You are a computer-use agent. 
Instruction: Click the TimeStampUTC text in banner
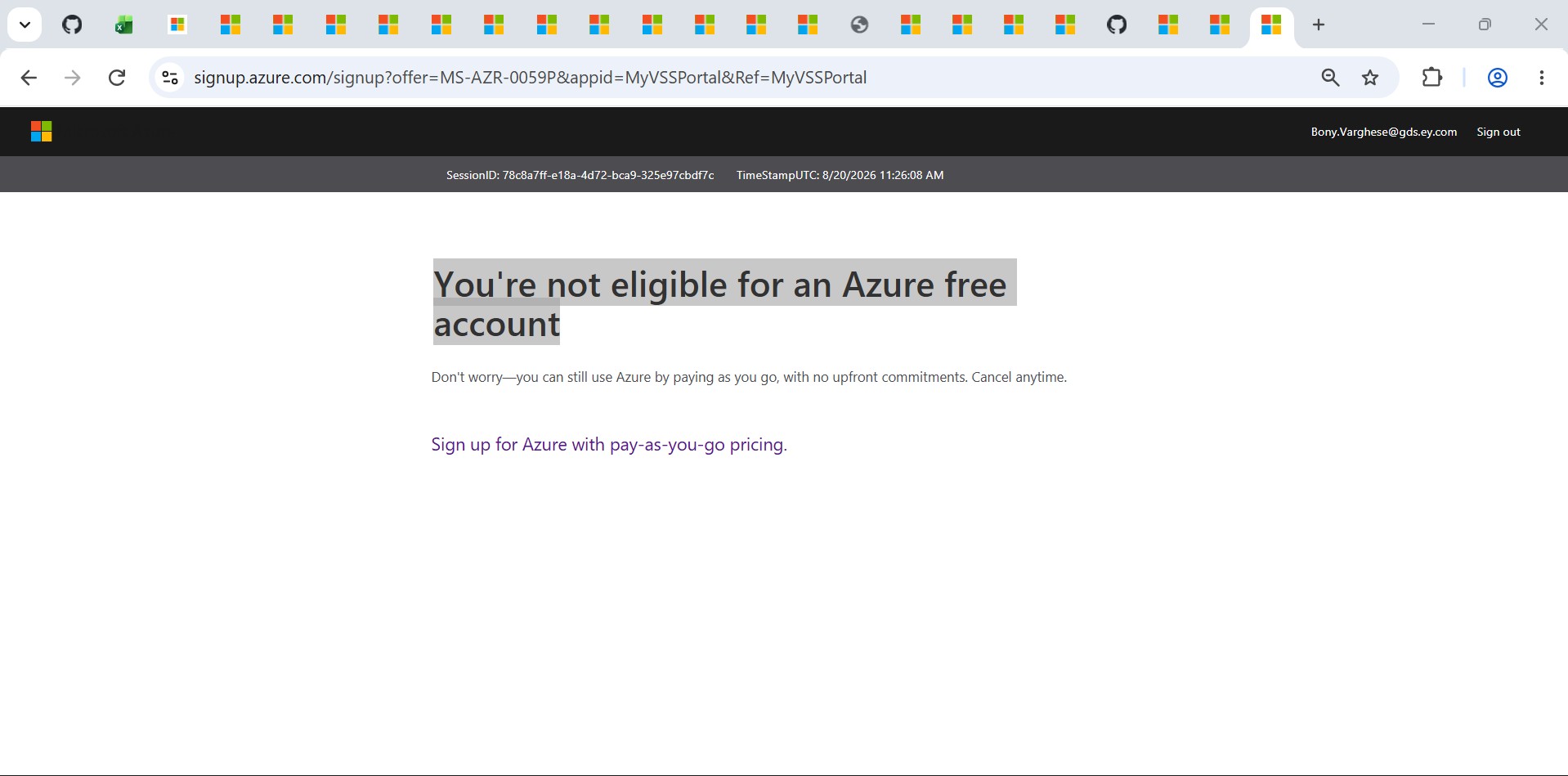(840, 175)
